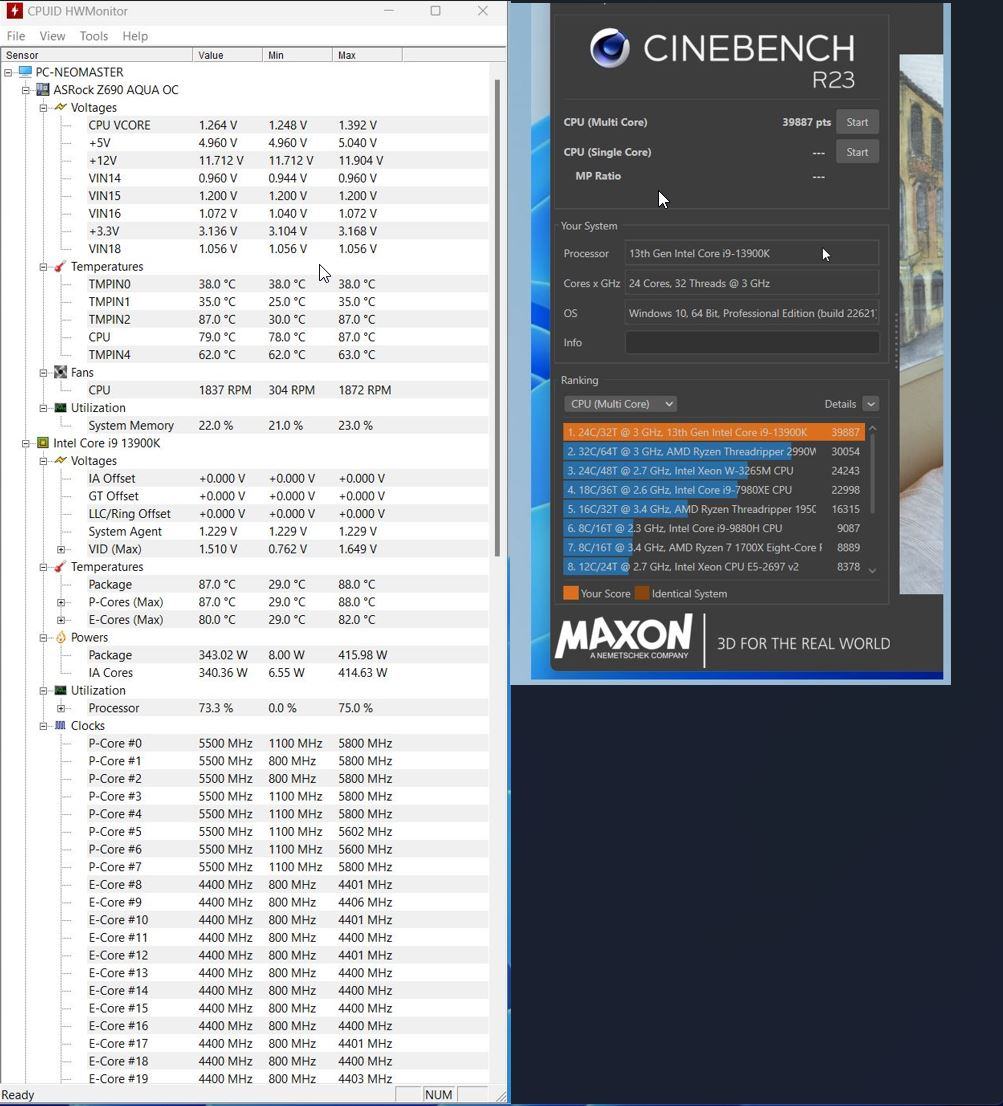
Task: Maximize the HWMonitor window
Action: coord(436,11)
